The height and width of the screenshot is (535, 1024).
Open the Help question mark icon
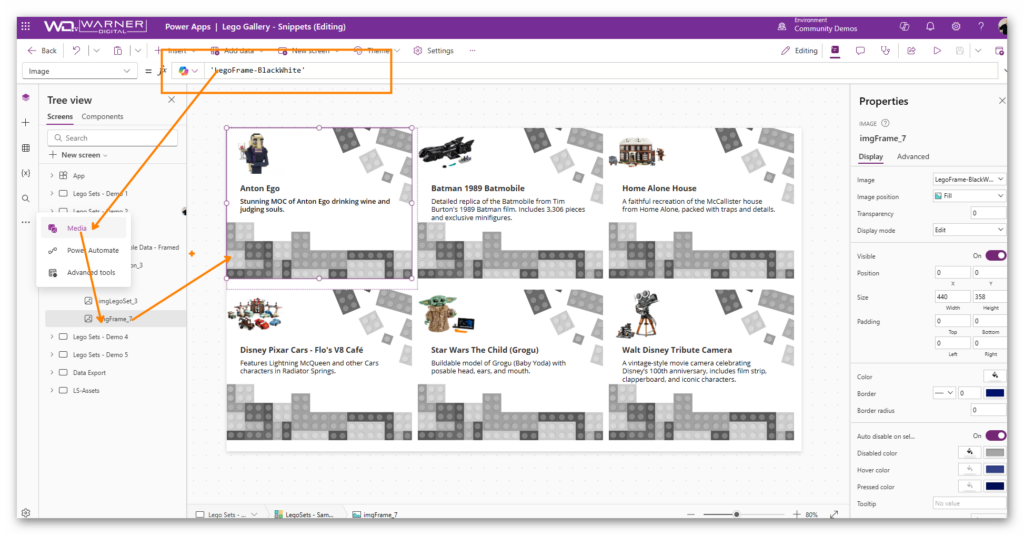(981, 27)
